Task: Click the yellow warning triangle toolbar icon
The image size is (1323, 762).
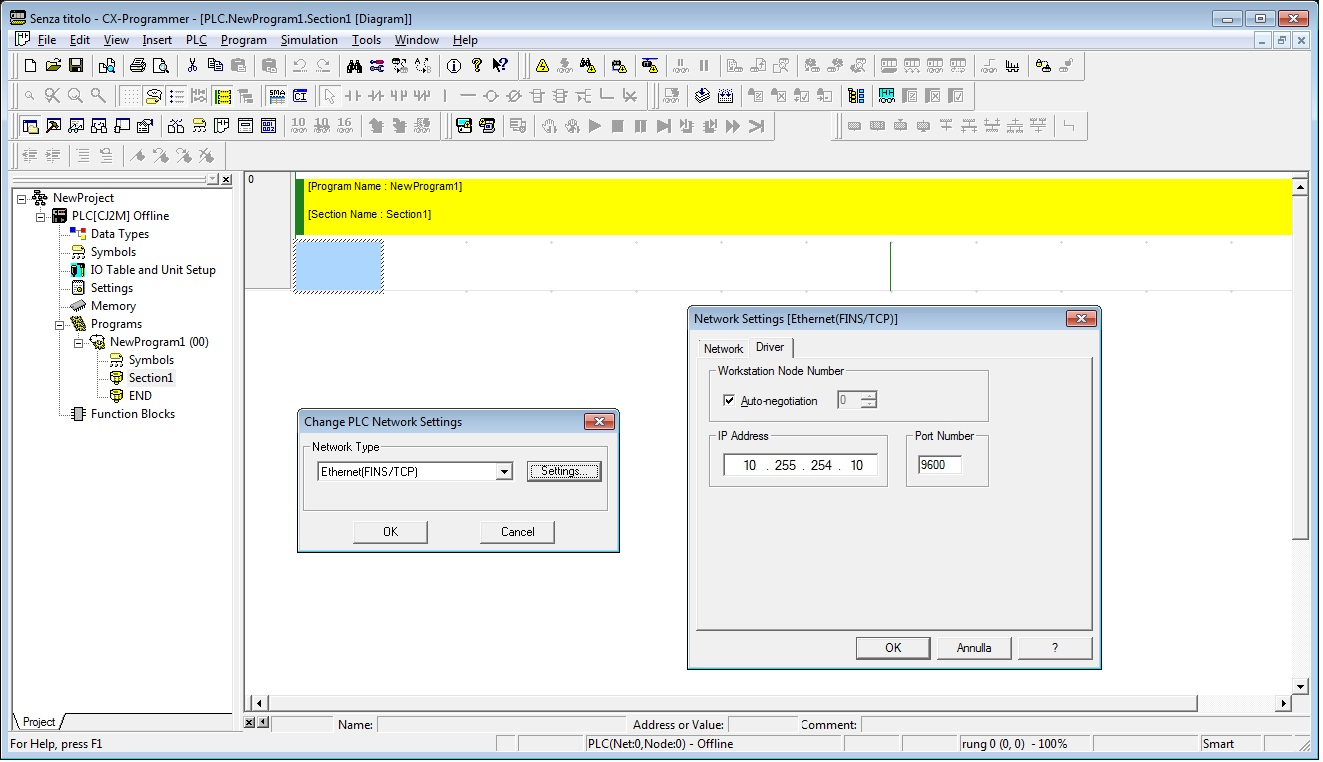Action: 542,66
